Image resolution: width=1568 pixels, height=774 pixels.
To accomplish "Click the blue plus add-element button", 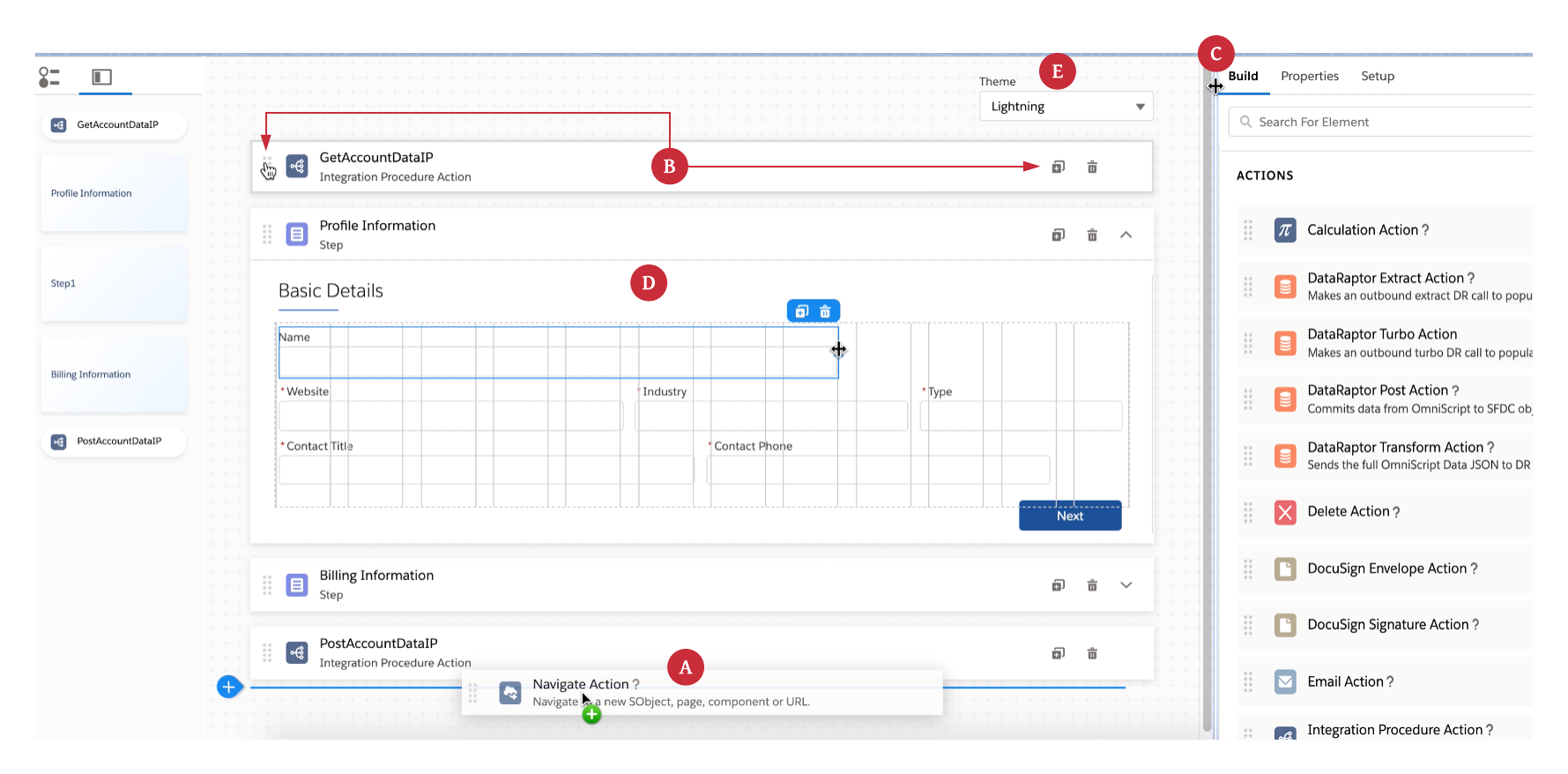I will (229, 687).
